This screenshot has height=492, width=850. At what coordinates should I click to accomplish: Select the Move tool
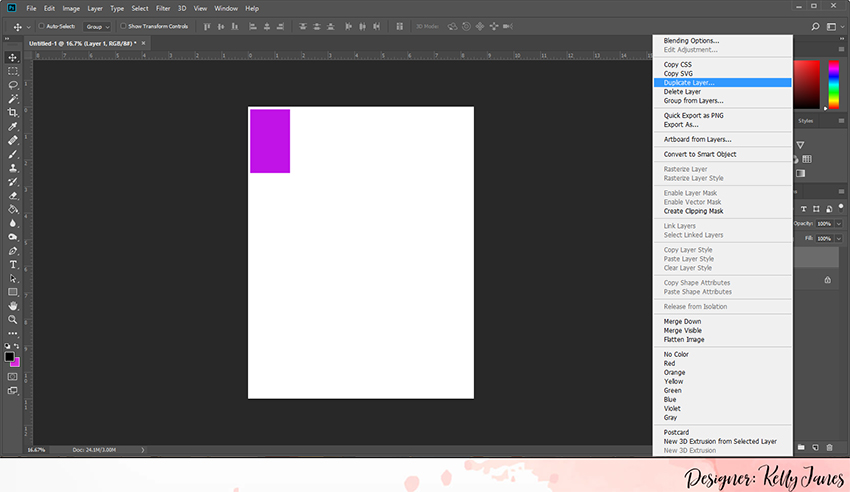point(12,57)
